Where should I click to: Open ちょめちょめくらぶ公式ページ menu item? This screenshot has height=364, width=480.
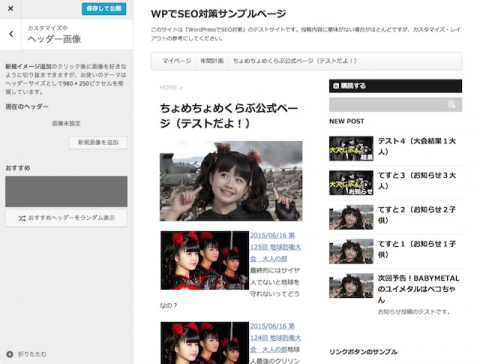pos(294,61)
